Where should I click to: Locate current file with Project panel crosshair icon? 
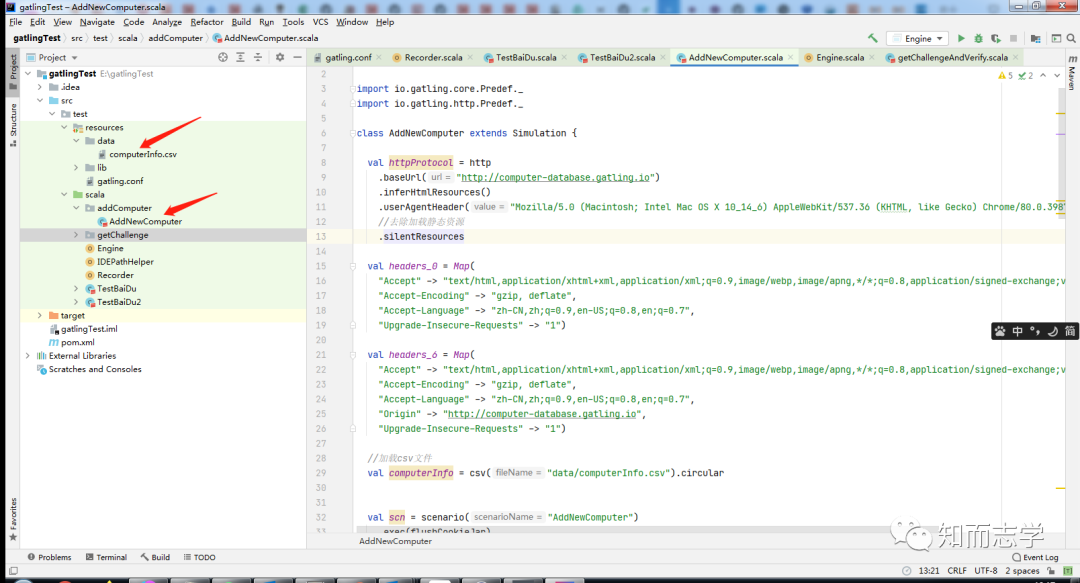pyautogui.click(x=222, y=57)
